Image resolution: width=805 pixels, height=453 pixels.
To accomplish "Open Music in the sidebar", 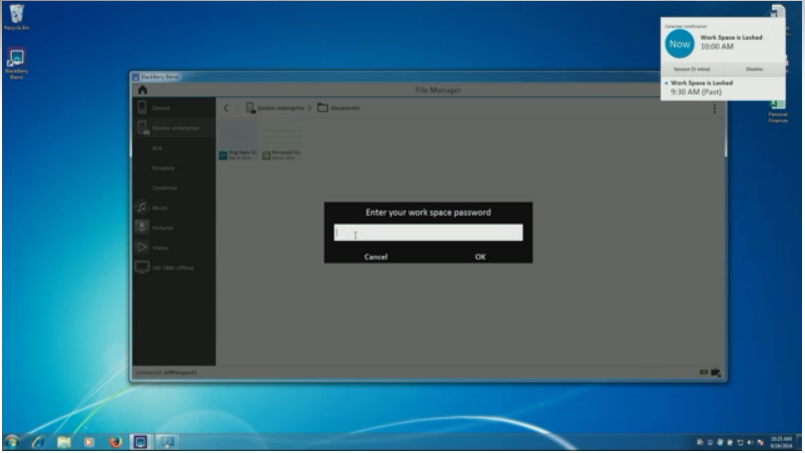I will tap(160, 207).
